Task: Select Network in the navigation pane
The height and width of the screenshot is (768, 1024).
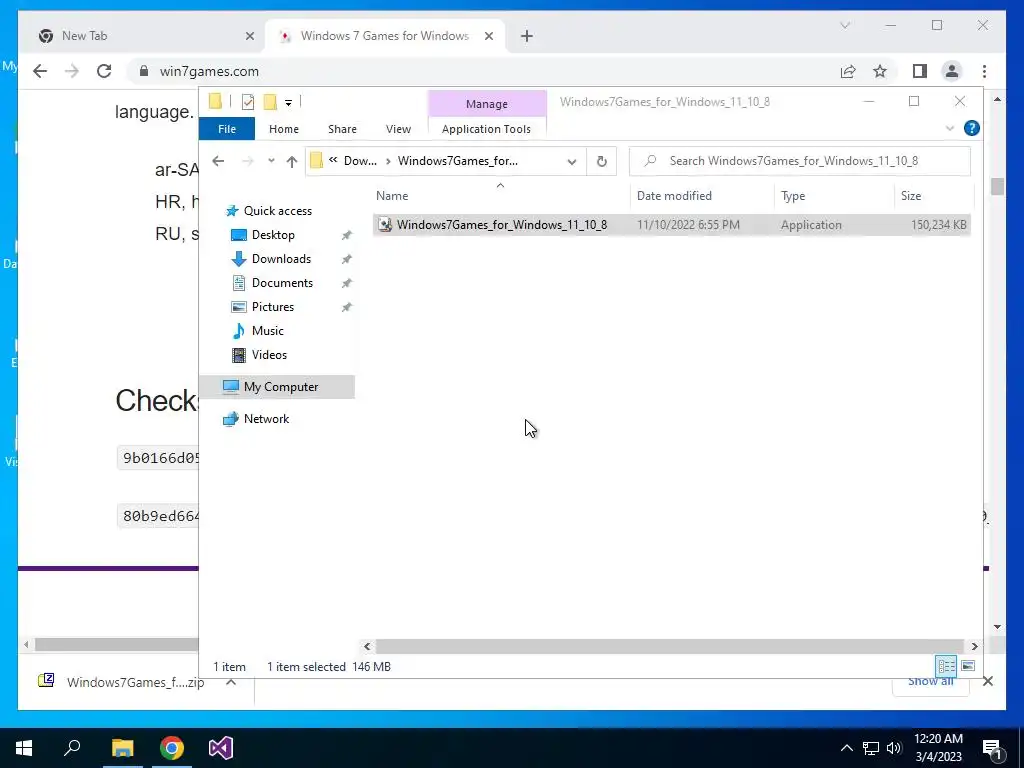Action: (x=266, y=419)
